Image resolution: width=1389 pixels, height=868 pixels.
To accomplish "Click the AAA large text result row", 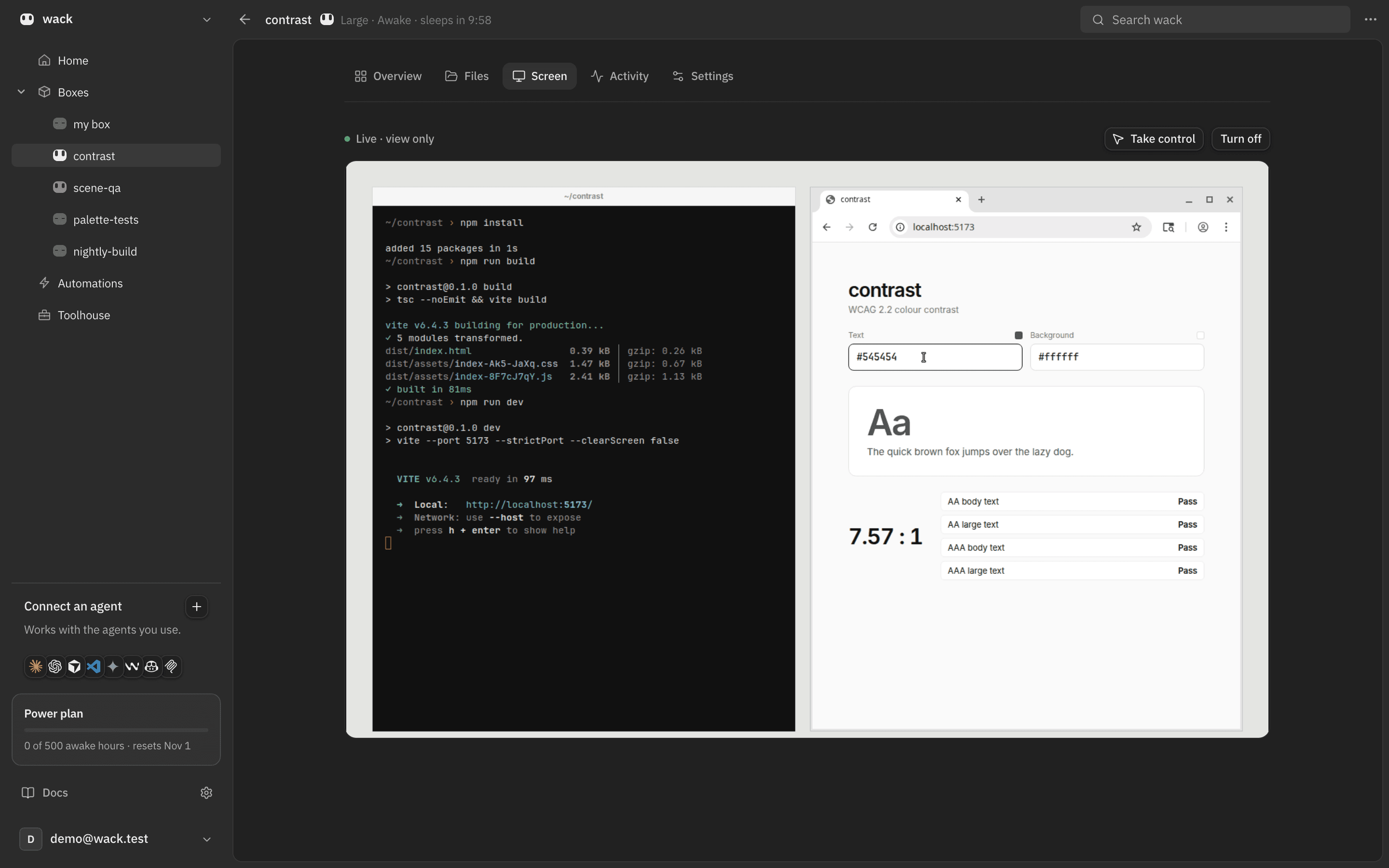I will click(x=1072, y=570).
